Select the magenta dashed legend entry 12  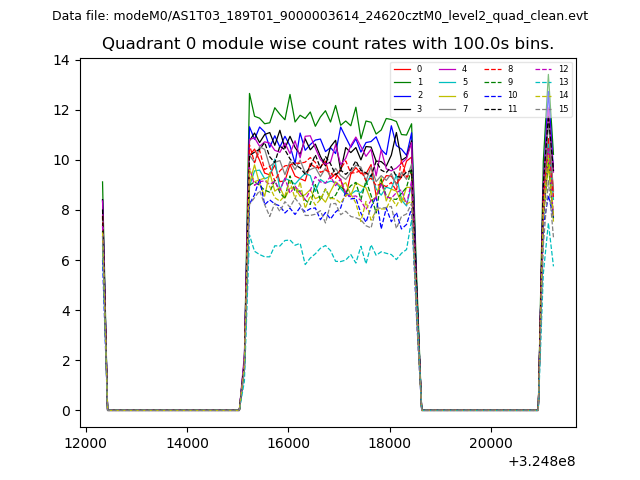[x=550, y=69]
